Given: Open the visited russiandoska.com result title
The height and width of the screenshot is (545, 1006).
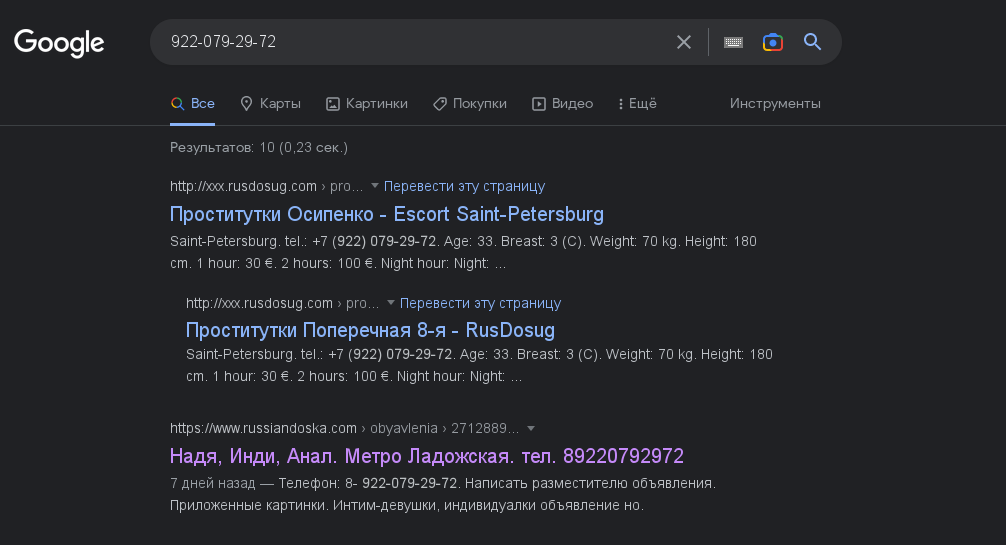Looking at the screenshot, I should (x=426, y=456).
